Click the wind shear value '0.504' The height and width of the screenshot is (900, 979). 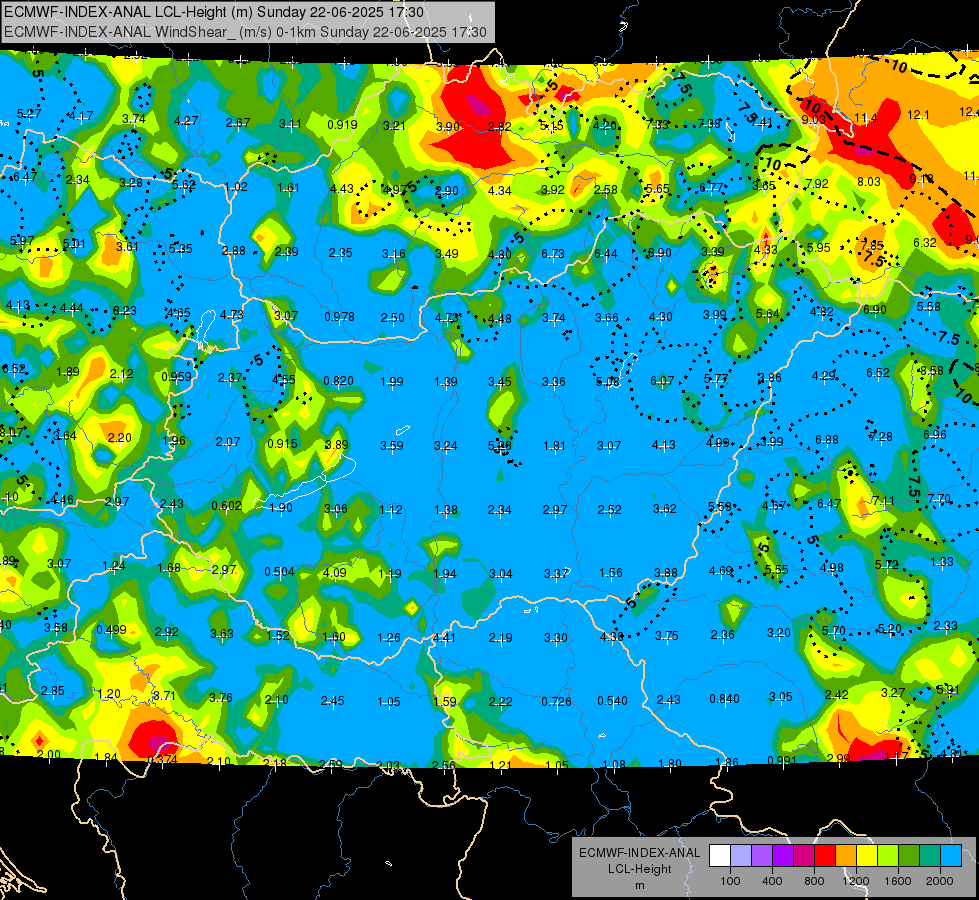(x=279, y=571)
